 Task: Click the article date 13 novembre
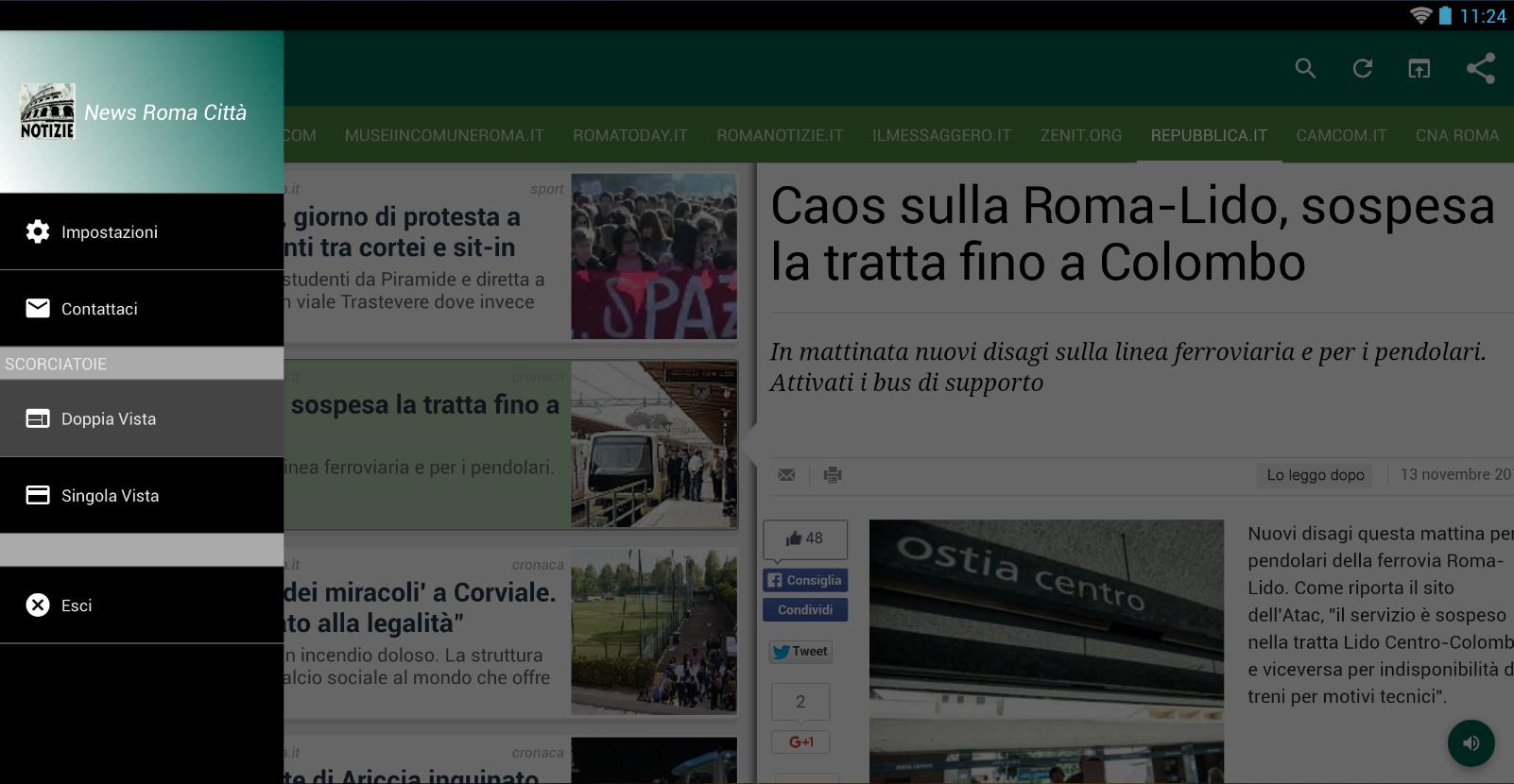tap(1456, 474)
